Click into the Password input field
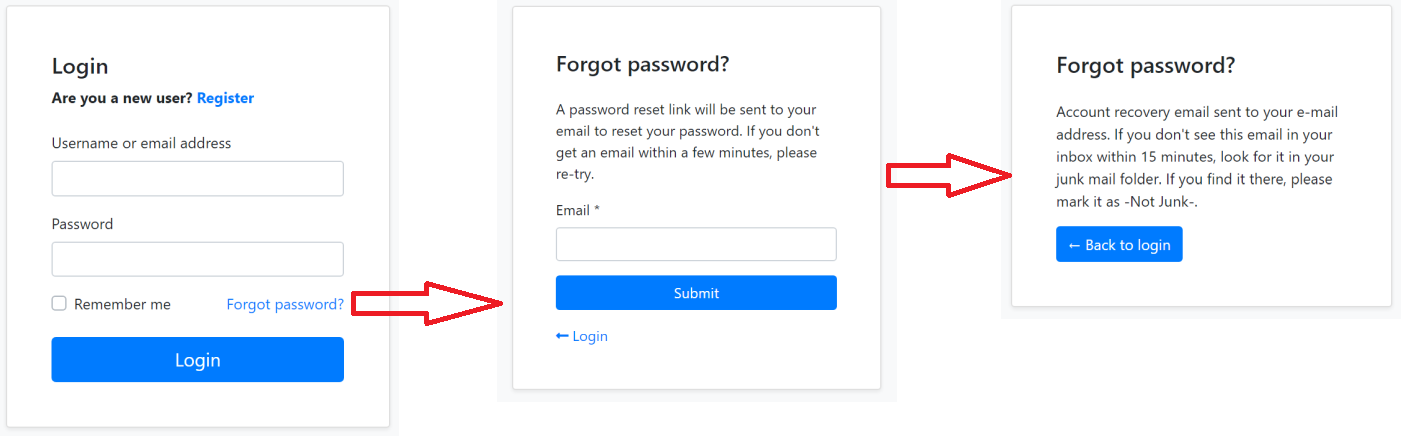This screenshot has width=1403, height=444. (197, 259)
